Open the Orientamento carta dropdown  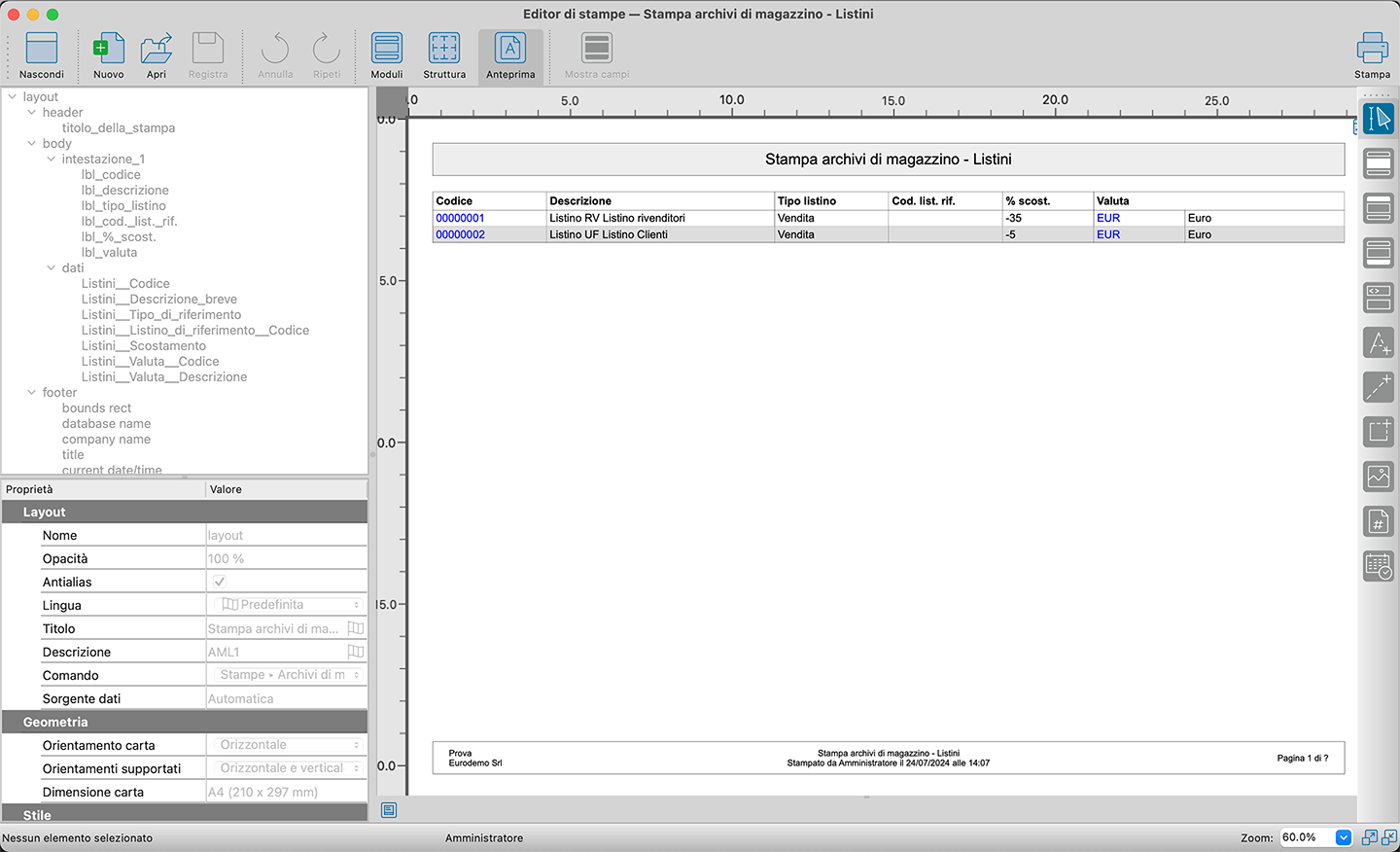pyautogui.click(x=288, y=745)
